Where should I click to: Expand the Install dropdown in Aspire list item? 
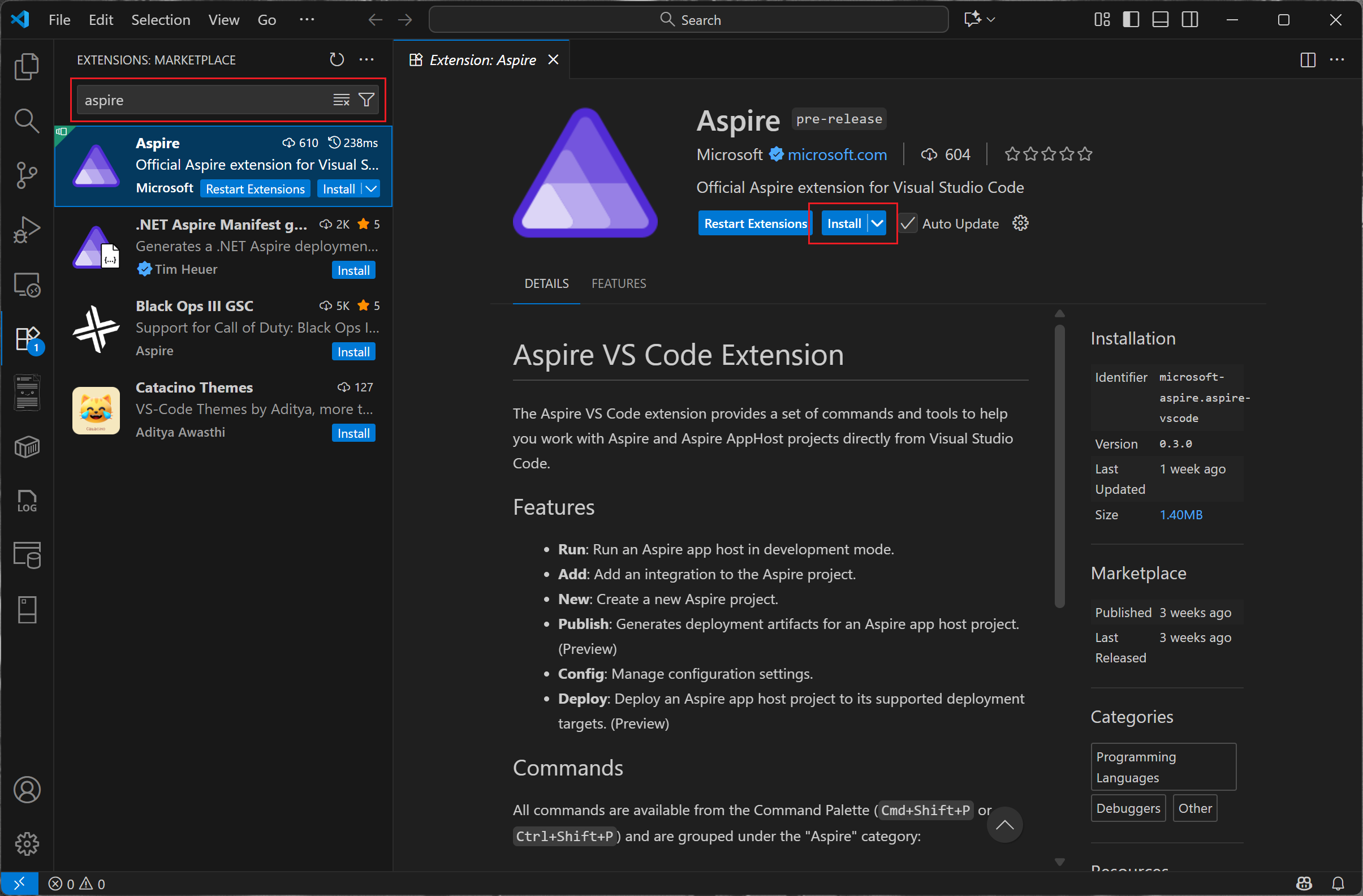[x=372, y=188]
